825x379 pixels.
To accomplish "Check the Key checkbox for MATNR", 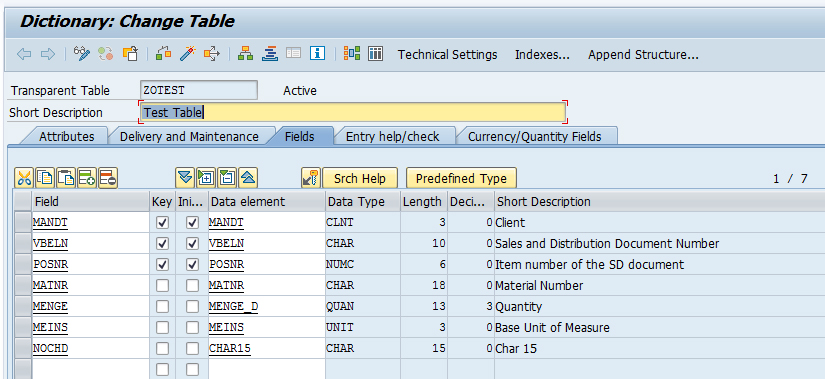I will pos(163,285).
